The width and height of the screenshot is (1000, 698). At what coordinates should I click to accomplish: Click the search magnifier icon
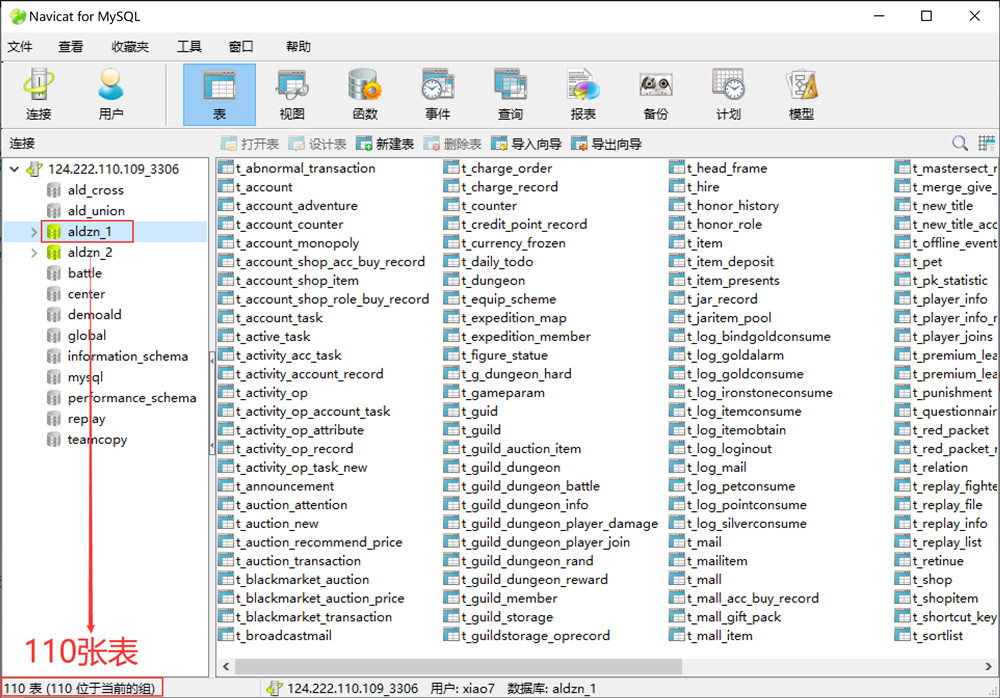pos(959,144)
